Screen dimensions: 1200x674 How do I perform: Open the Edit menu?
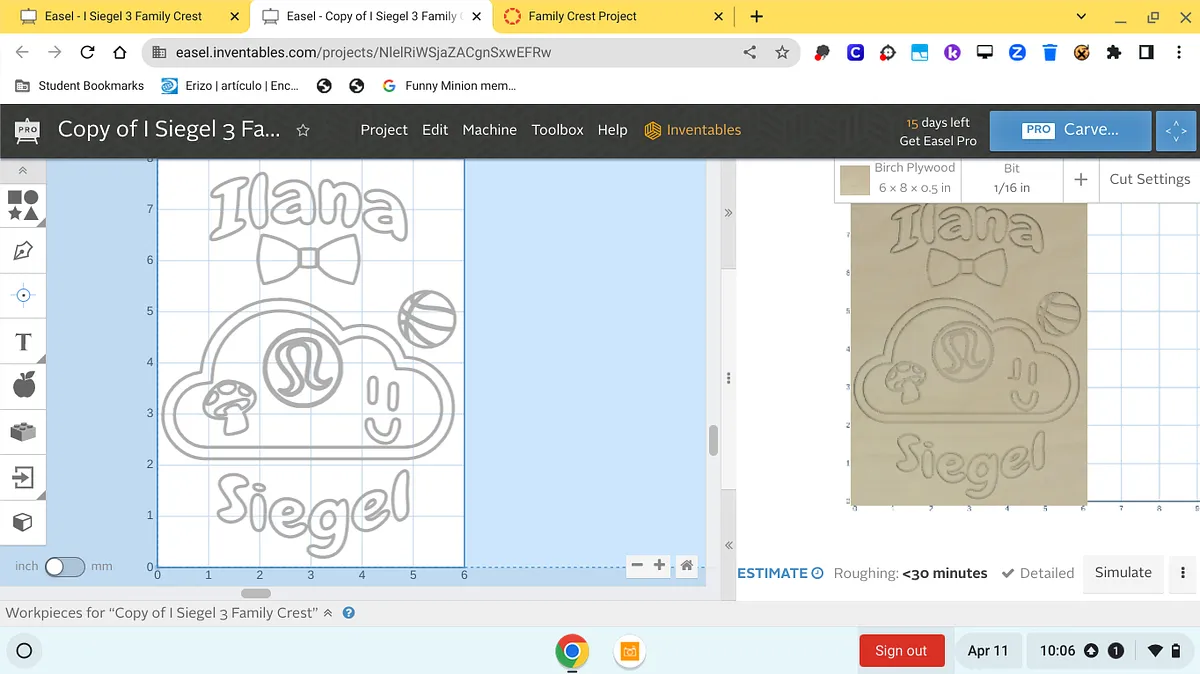(x=435, y=130)
